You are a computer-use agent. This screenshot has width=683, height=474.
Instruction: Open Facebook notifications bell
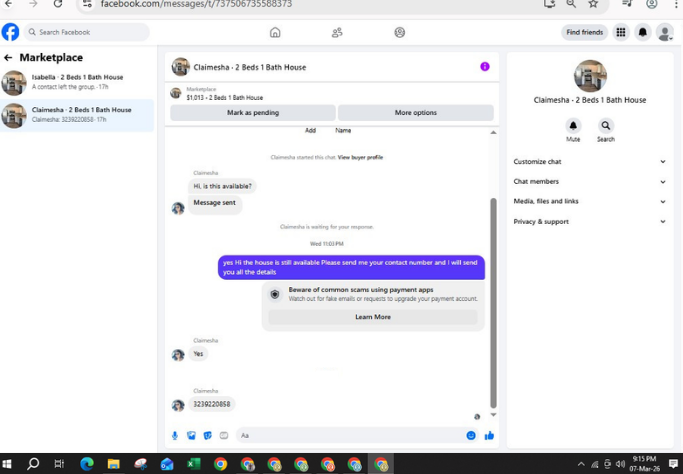[642, 32]
